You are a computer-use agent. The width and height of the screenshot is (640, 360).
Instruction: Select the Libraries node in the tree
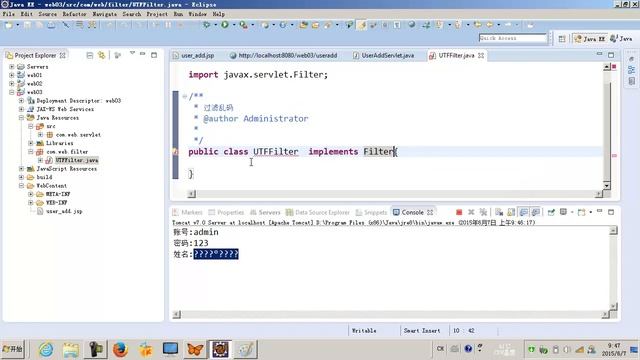pos(59,143)
